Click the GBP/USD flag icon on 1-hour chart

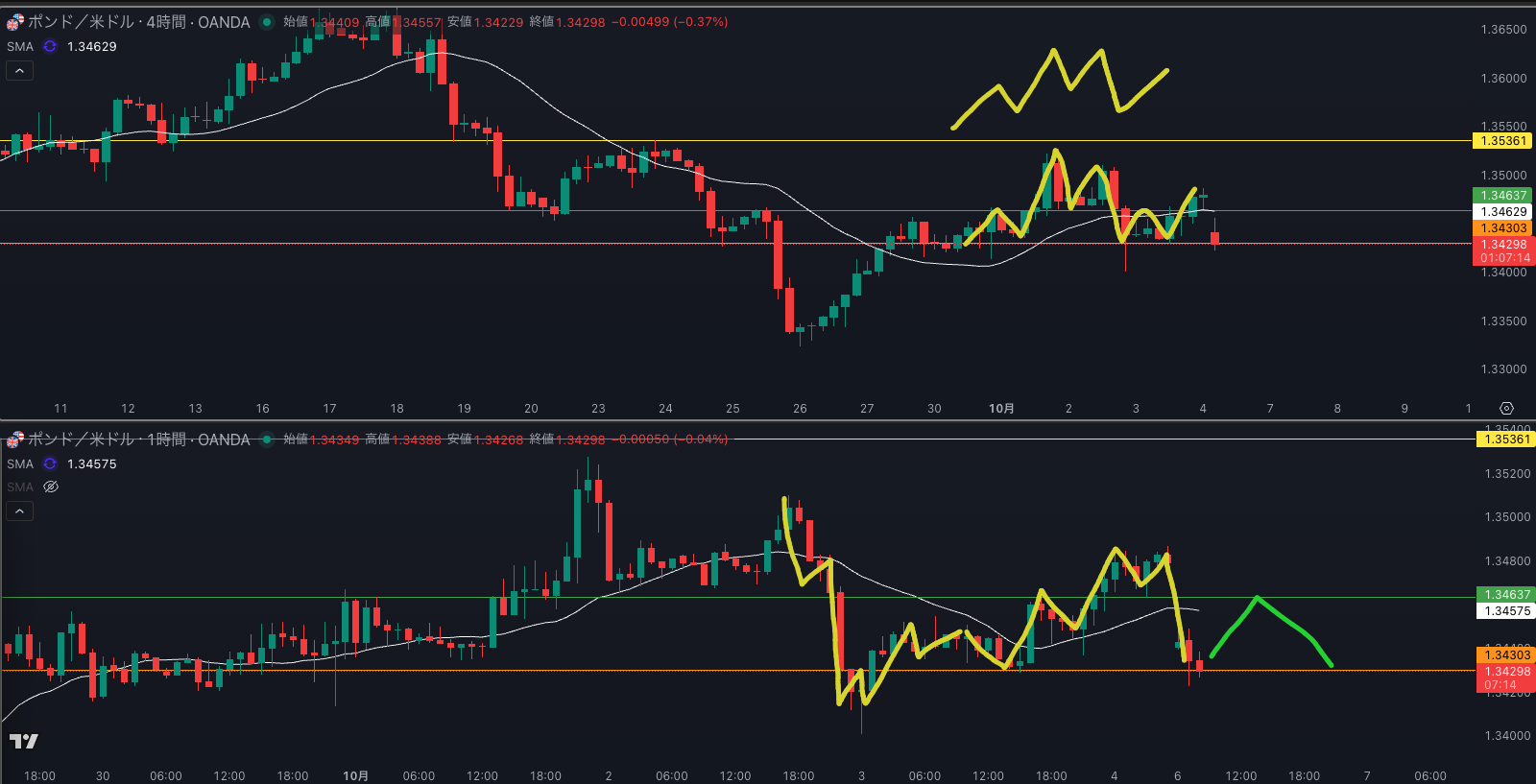point(15,440)
